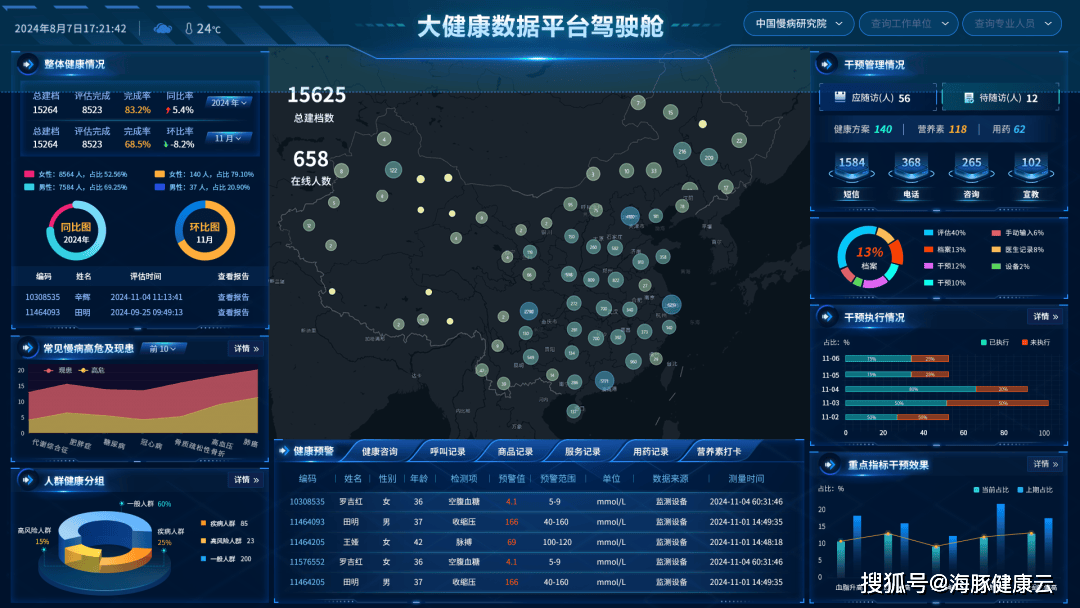Toggle the 现患 series in chart legend
The image size is (1080, 608).
59,370
